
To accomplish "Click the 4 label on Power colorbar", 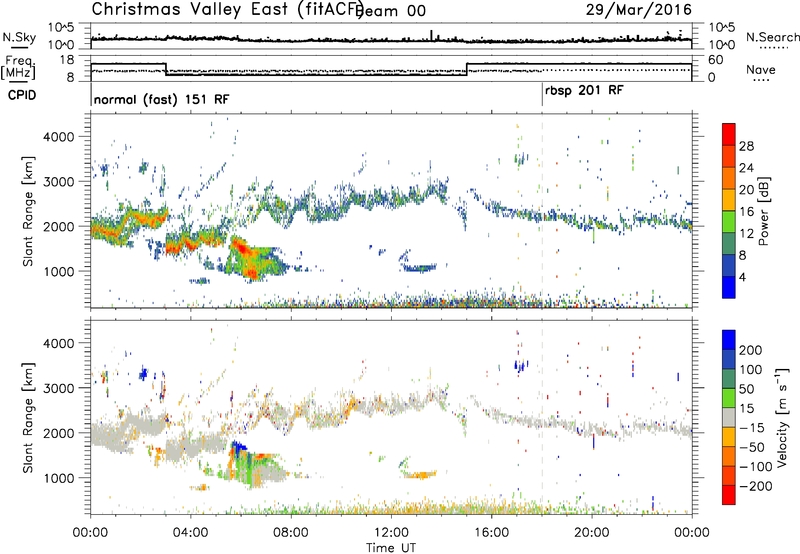I will 742,277.
